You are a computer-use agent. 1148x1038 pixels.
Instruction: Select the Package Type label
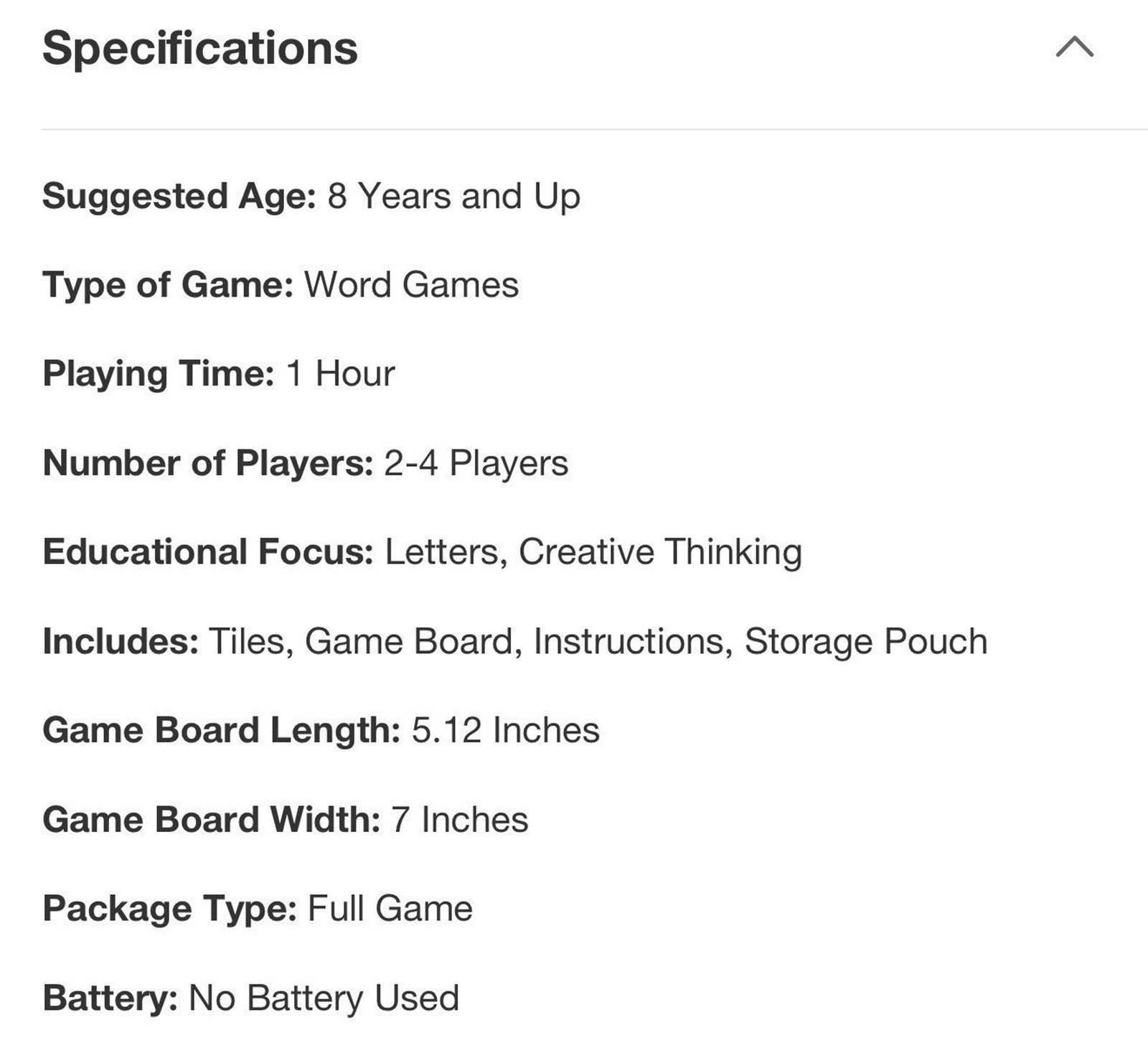170,909
